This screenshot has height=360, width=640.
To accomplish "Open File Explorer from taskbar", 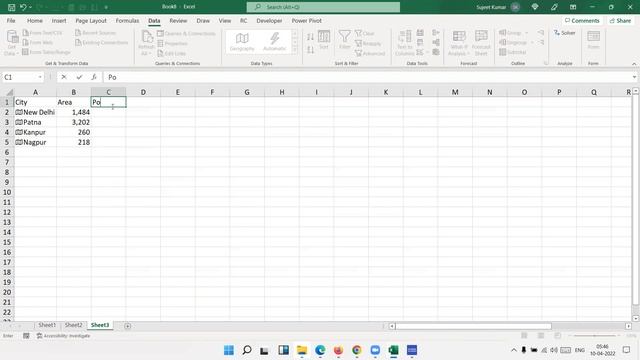I will (x=302, y=350).
